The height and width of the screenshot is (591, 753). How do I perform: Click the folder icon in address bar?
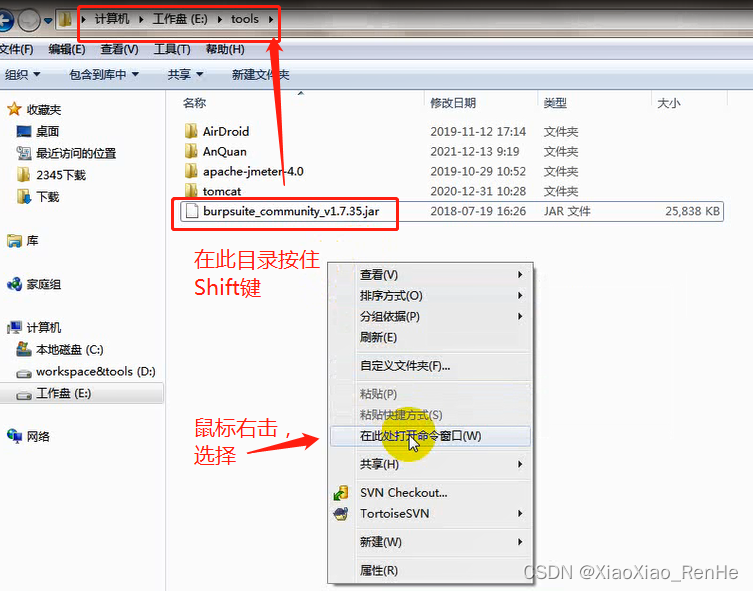(x=65, y=20)
